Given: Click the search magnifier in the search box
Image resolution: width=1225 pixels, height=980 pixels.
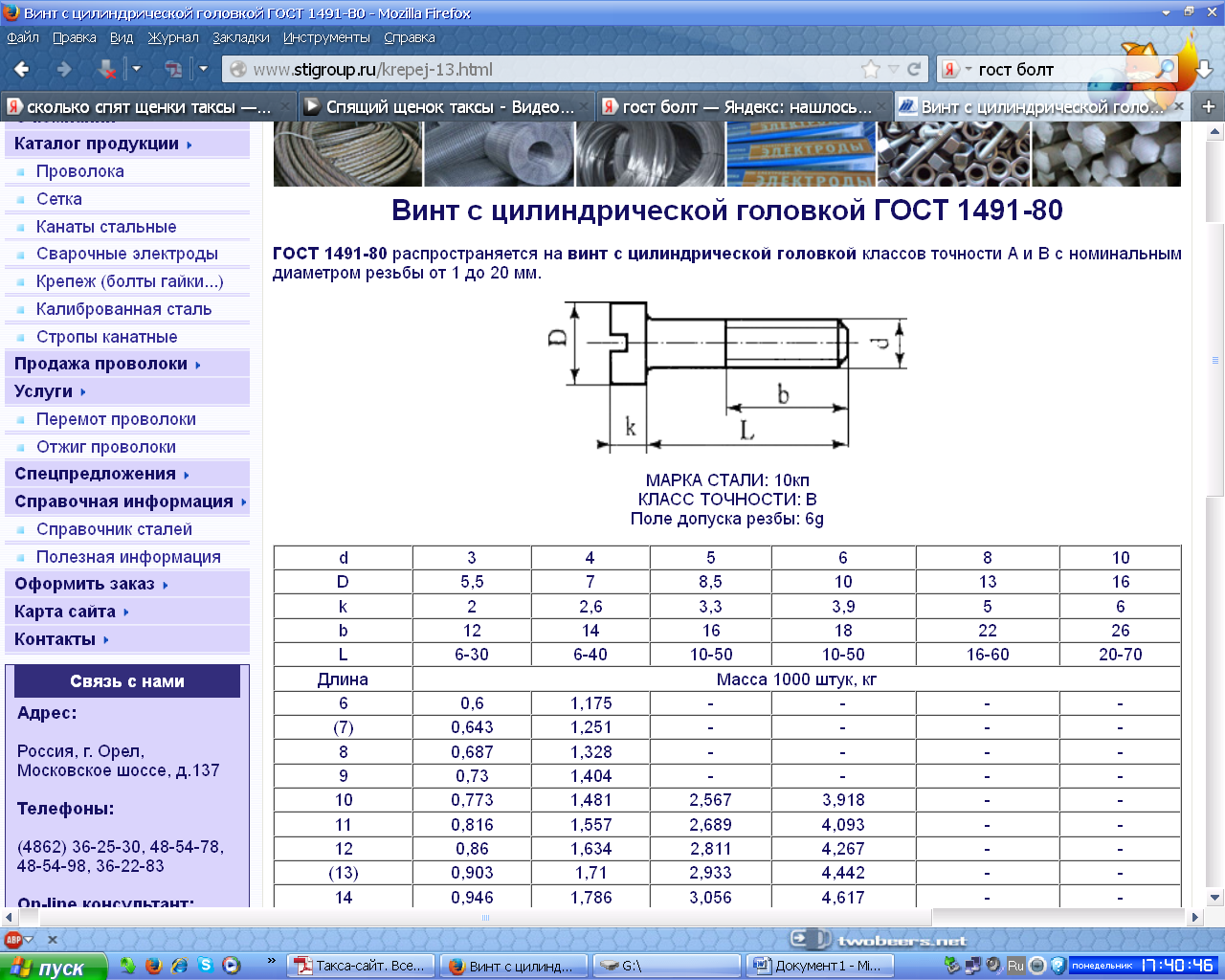Looking at the screenshot, I should [1165, 69].
